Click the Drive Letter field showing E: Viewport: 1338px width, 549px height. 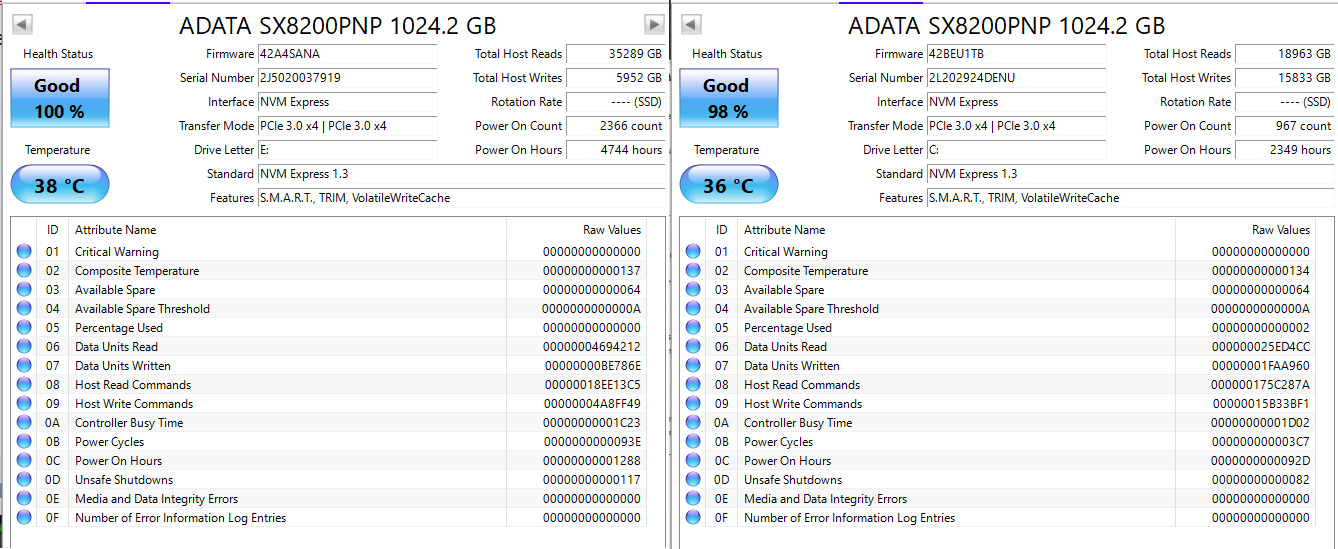pyautogui.click(x=347, y=150)
